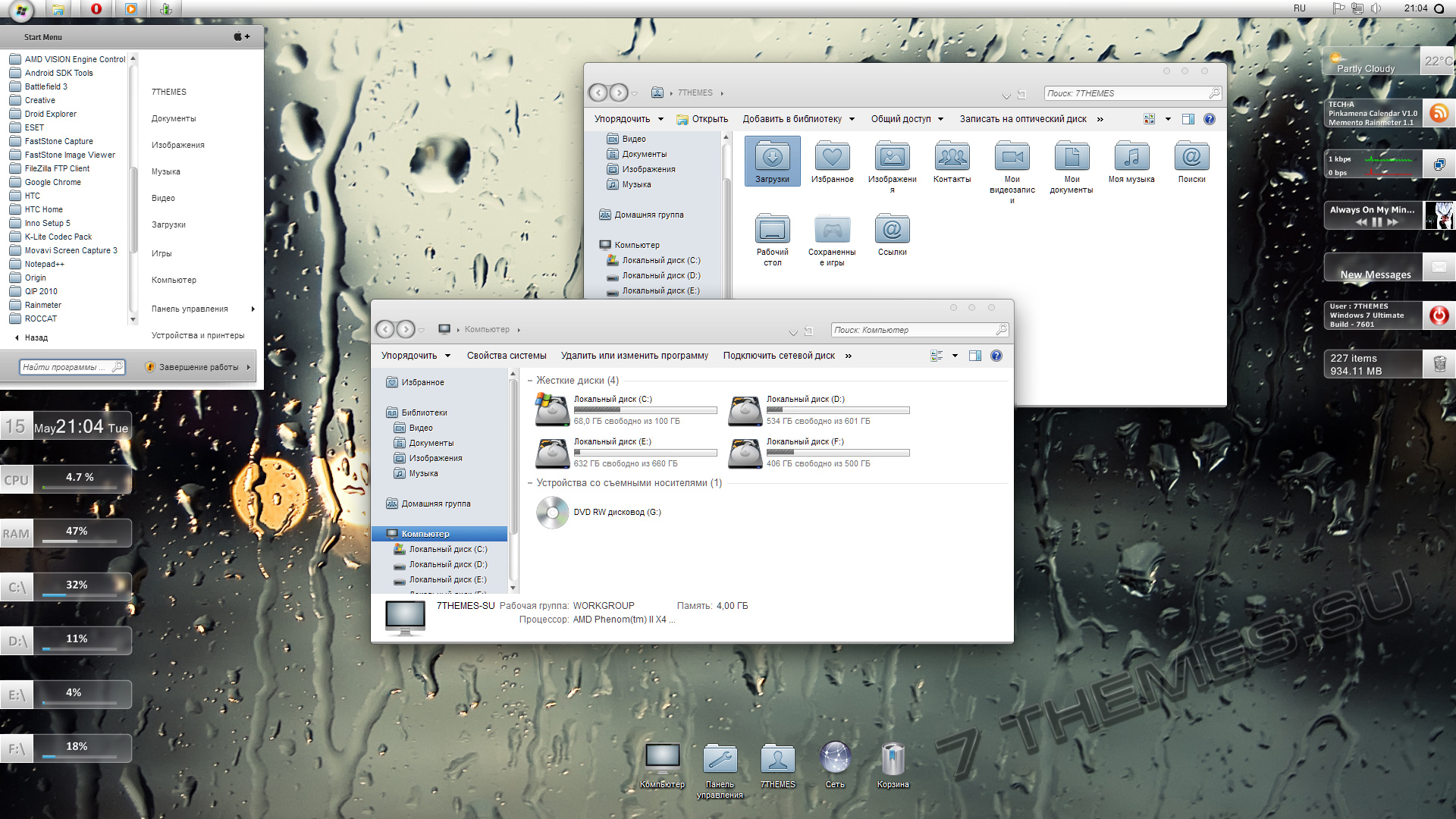The image size is (1456, 819).
Task: Open the Мои видеозаписи folder
Action: (1012, 171)
